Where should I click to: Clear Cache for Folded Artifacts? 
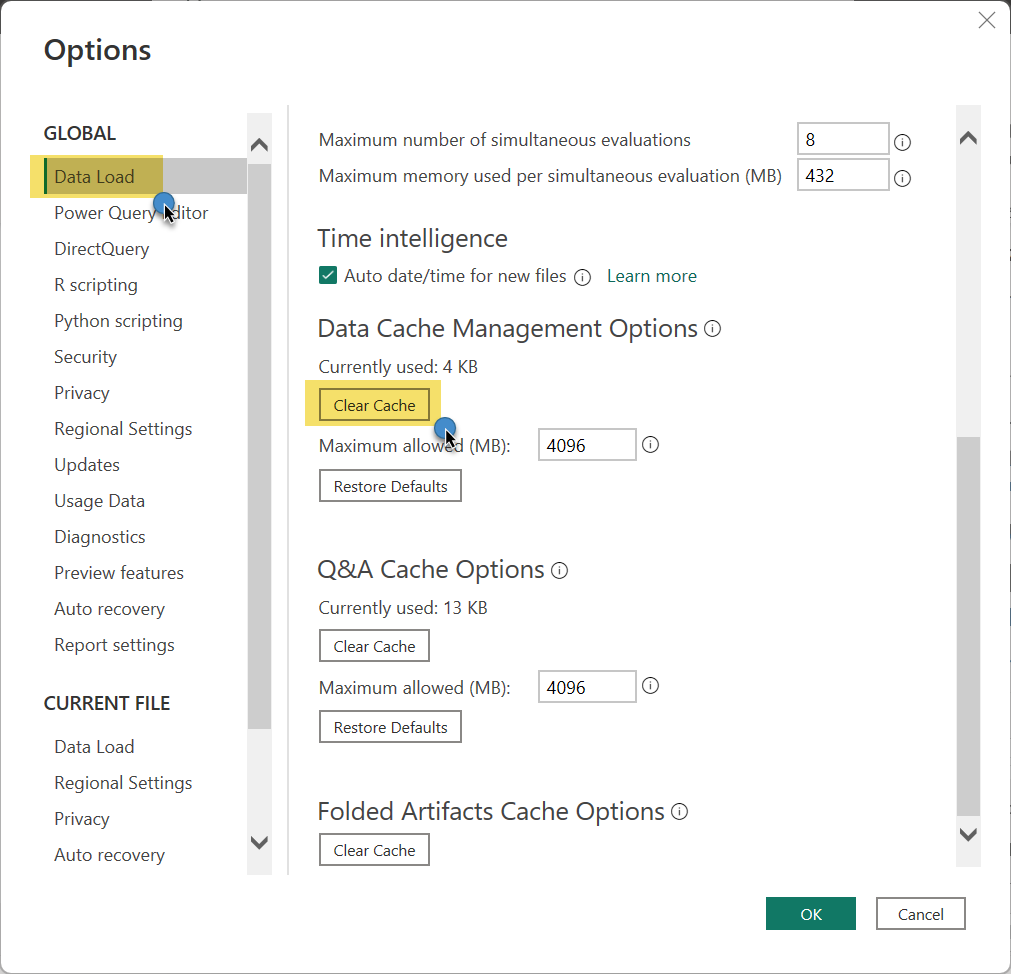coord(374,850)
